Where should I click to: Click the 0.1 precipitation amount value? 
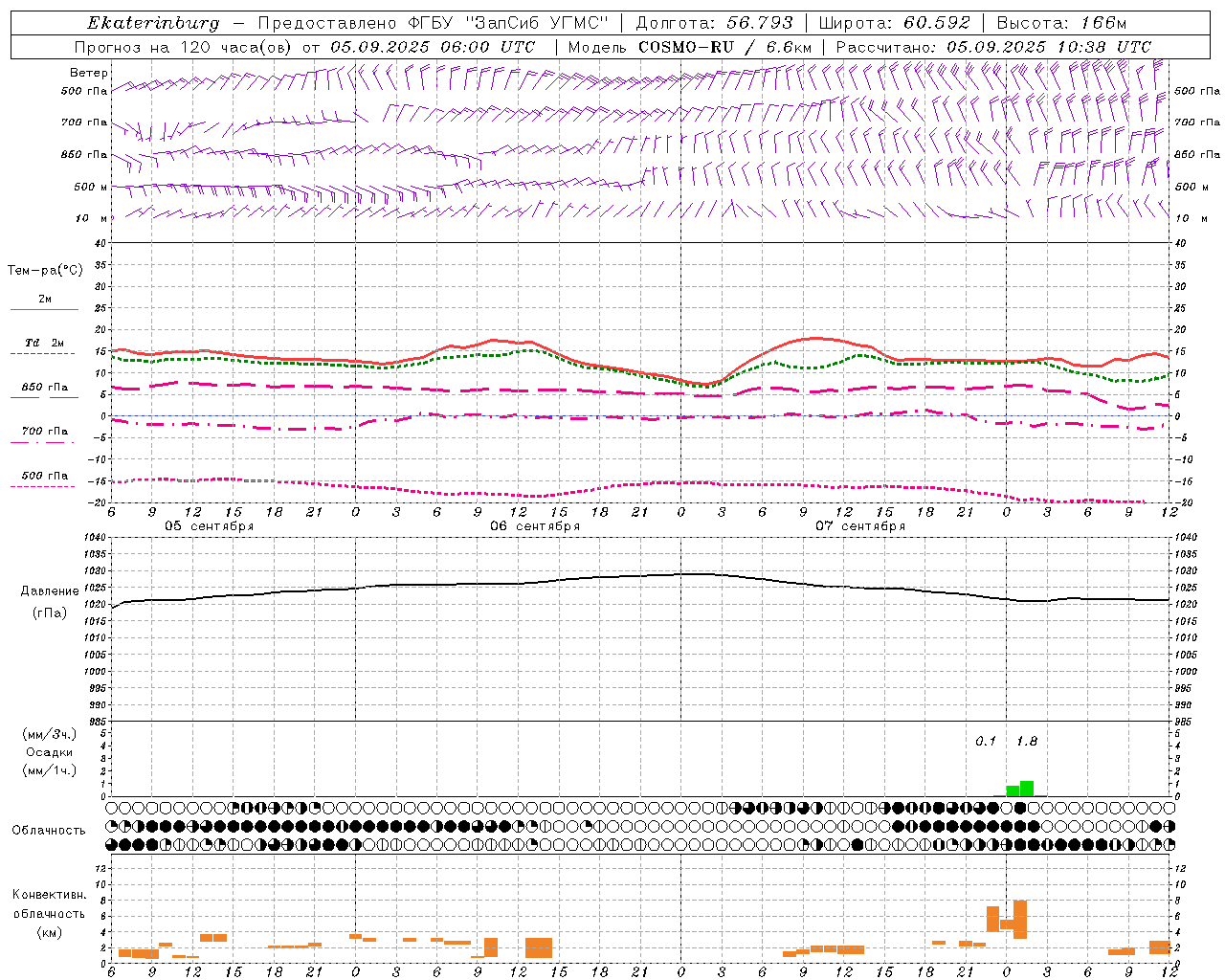tap(986, 742)
